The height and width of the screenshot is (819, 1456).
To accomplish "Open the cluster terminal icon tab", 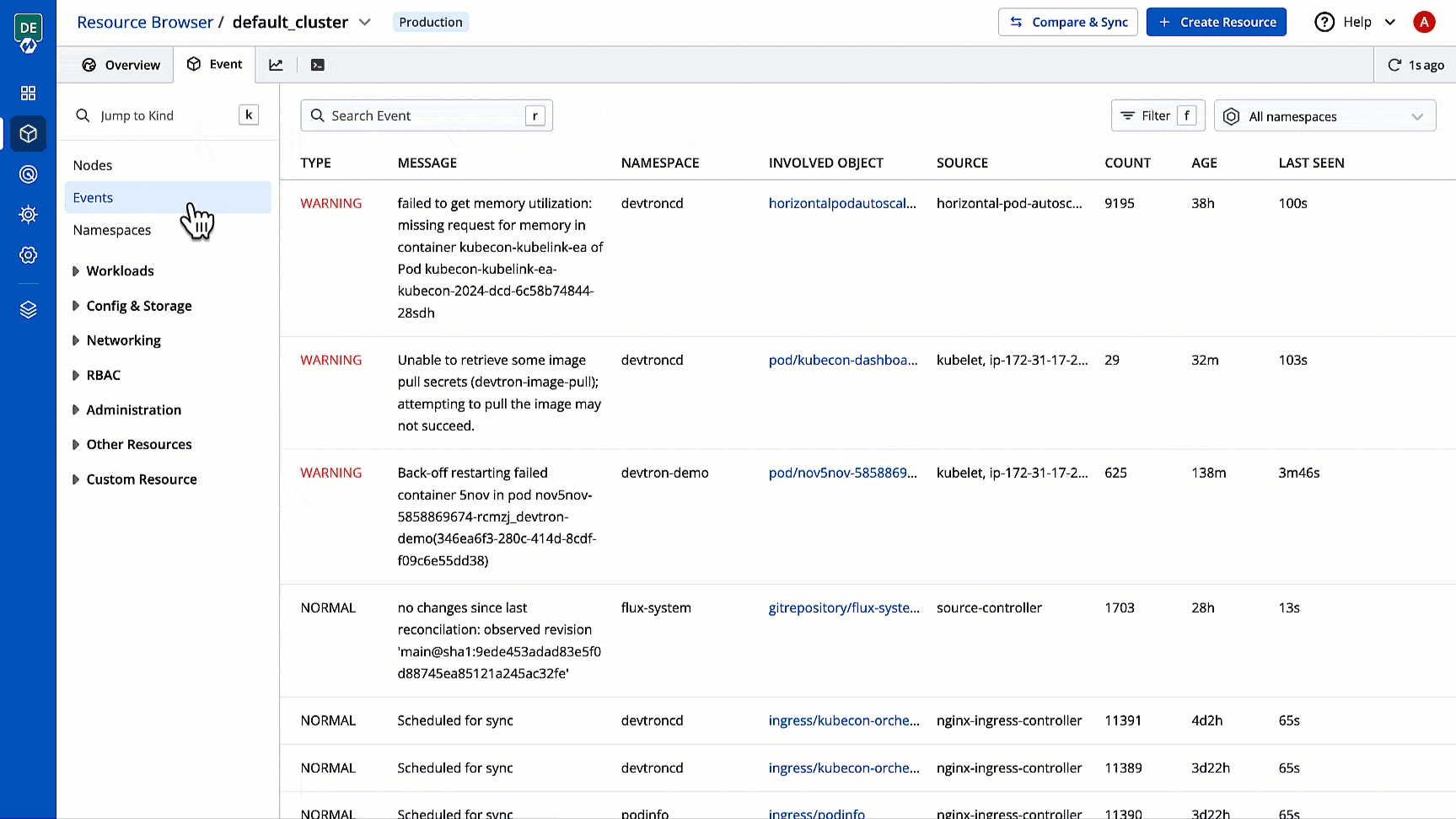I will [318, 65].
